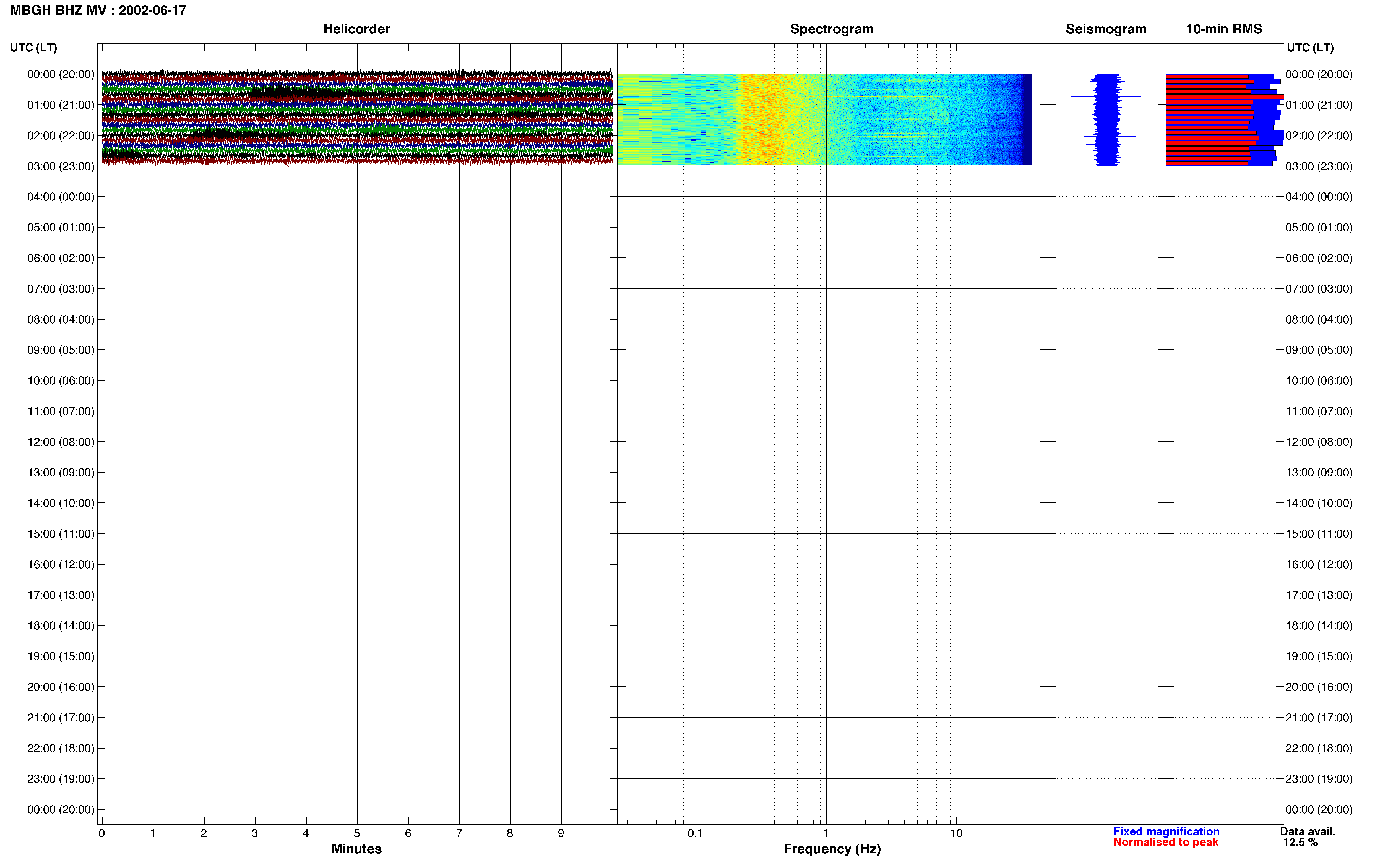Select the 'Spectrogram' panel heading
1388x868 pixels.
[832, 29]
